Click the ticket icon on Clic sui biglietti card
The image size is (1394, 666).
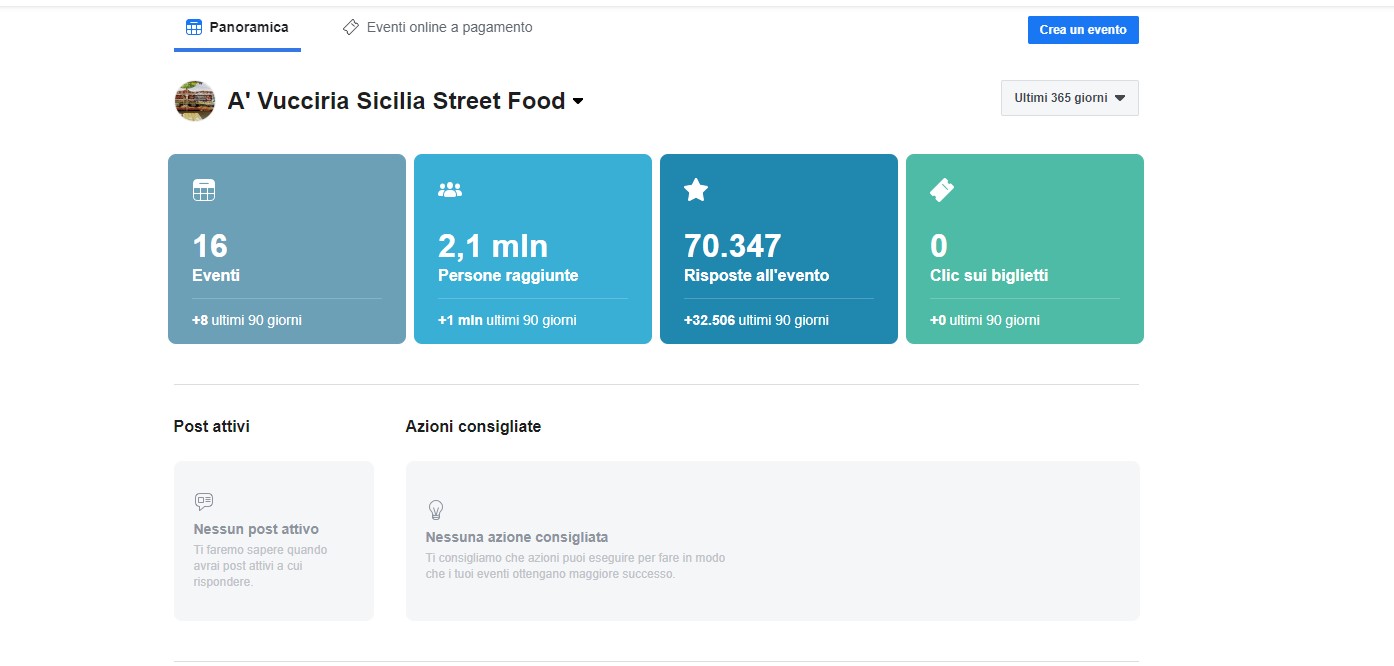(942, 190)
